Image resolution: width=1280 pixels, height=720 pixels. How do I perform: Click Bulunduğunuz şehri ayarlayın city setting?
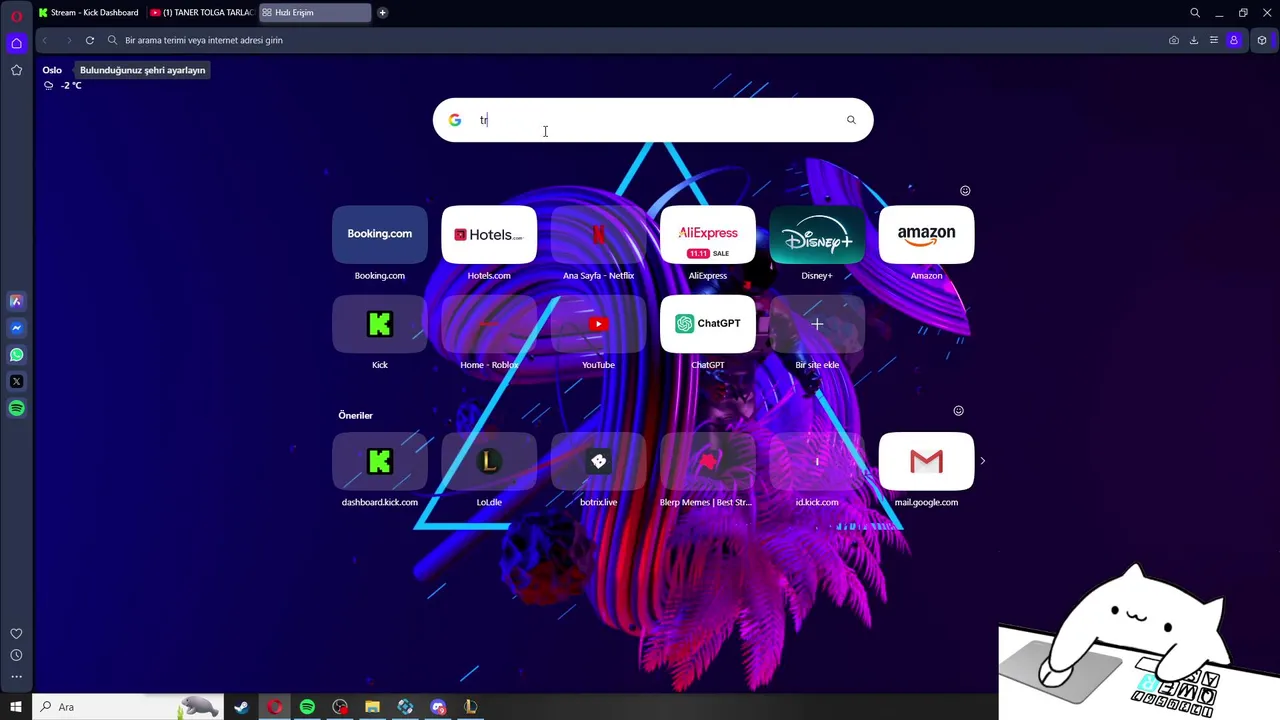(x=143, y=70)
